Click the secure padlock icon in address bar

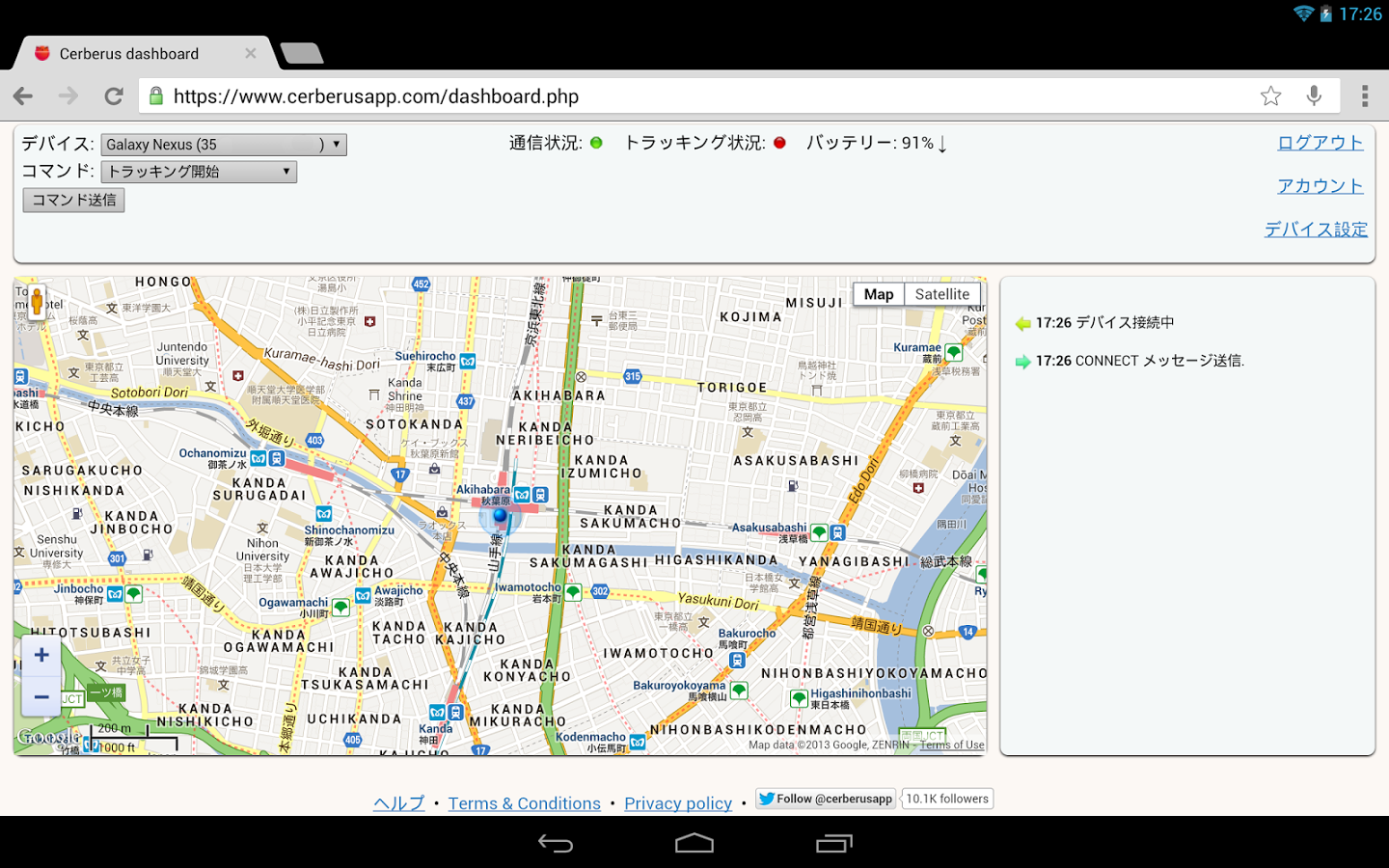156,95
